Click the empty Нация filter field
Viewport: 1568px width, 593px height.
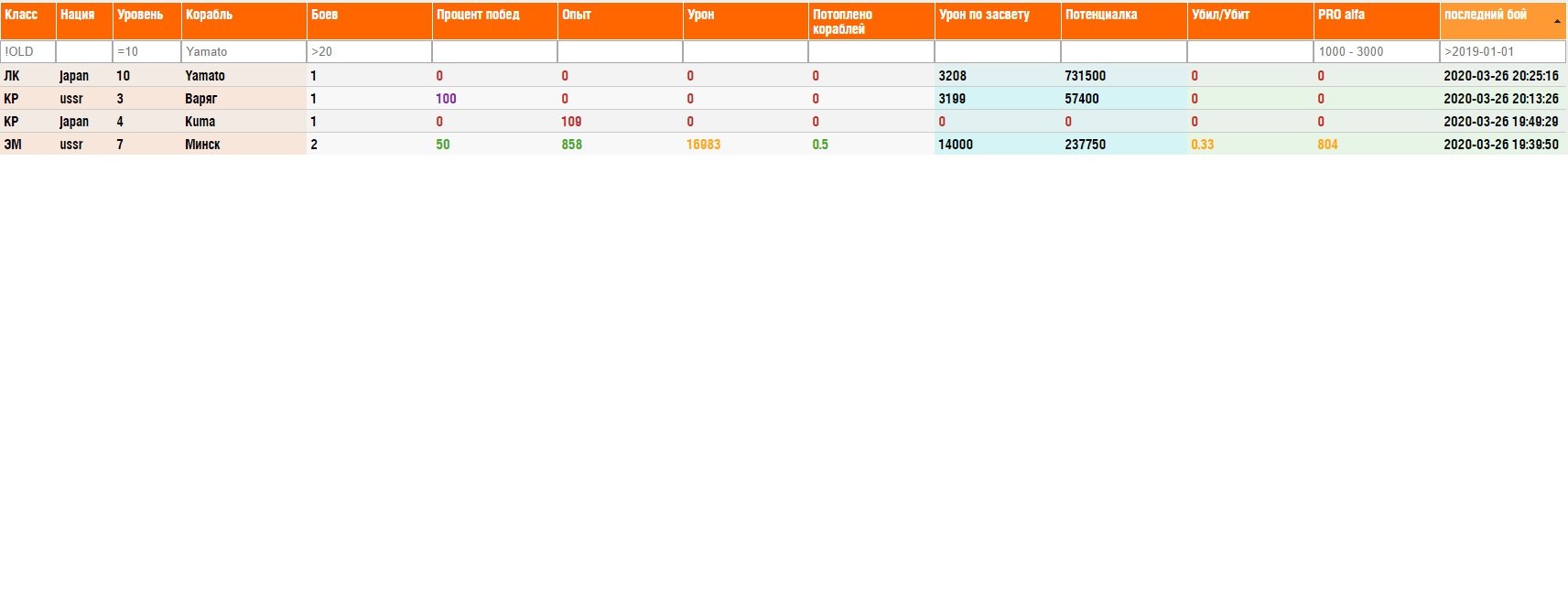pos(83,52)
